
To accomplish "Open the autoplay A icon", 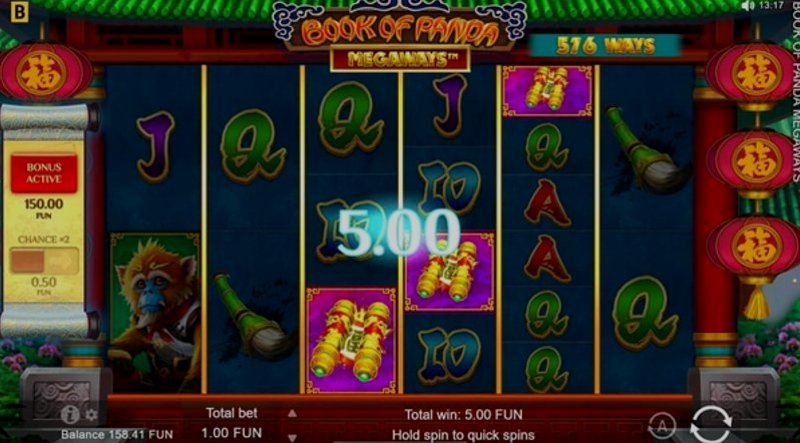I will tap(662, 425).
